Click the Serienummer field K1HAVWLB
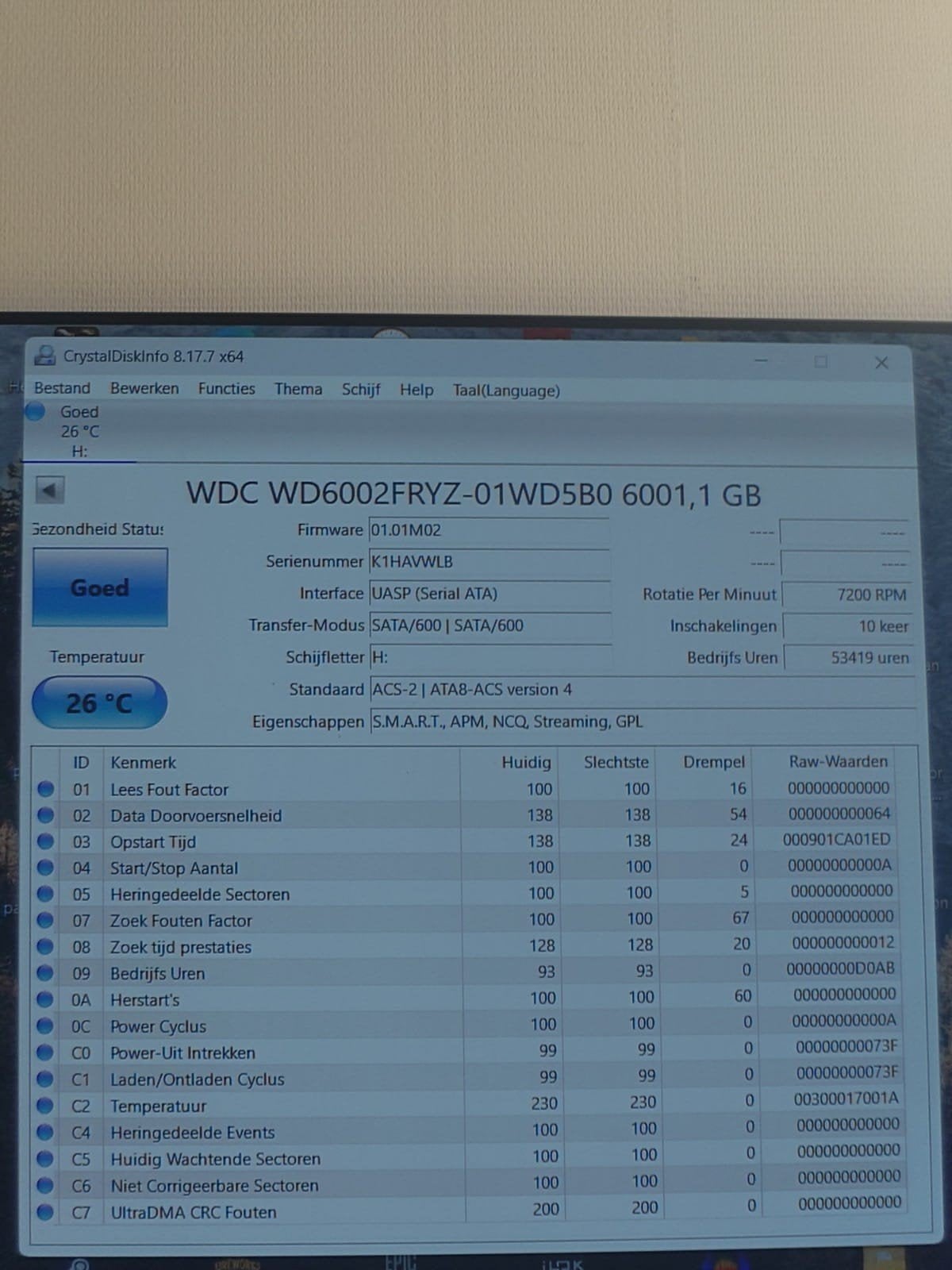This screenshot has height=1270, width=952. (x=489, y=561)
